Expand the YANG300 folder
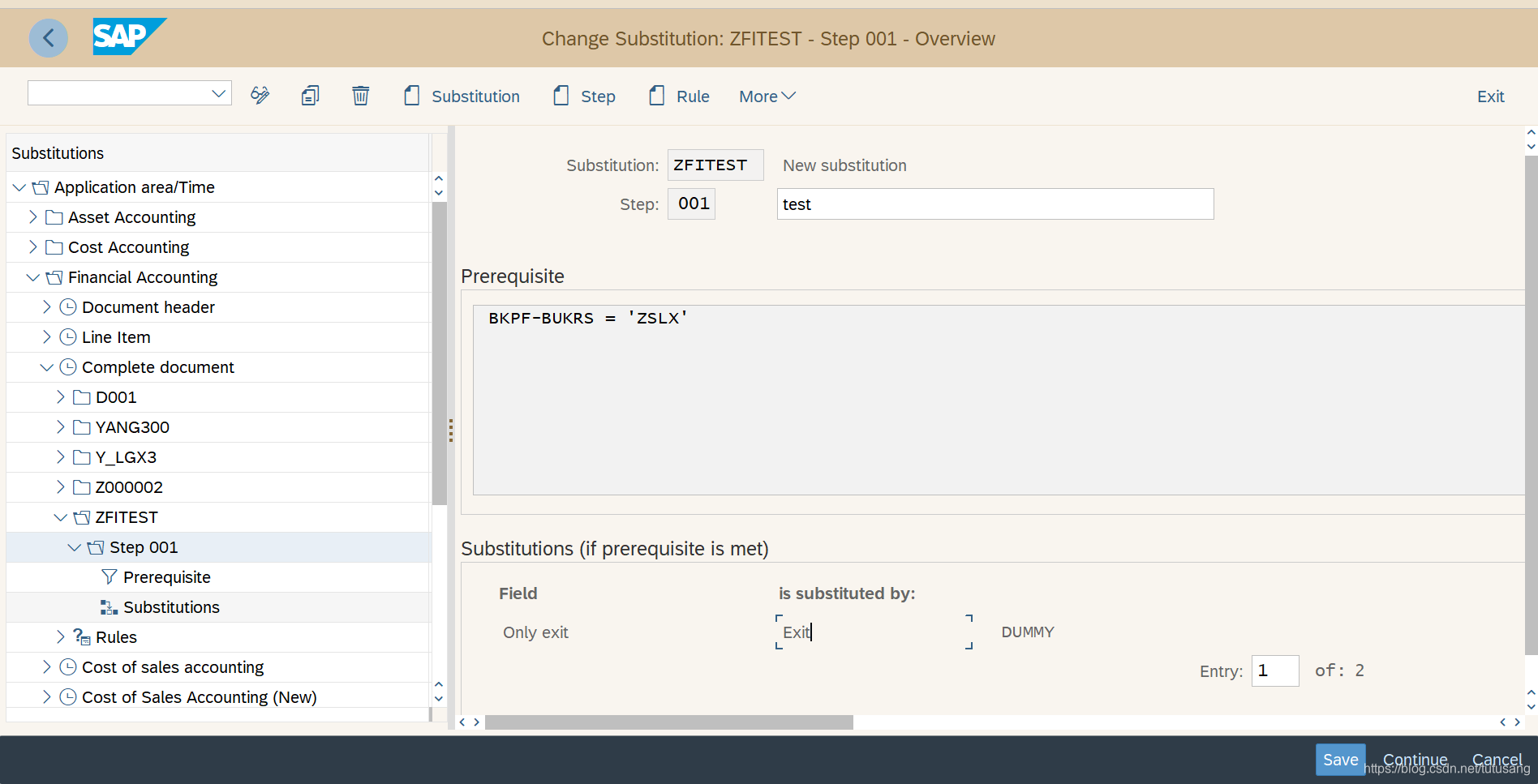The width and height of the screenshot is (1538, 784). (x=61, y=427)
